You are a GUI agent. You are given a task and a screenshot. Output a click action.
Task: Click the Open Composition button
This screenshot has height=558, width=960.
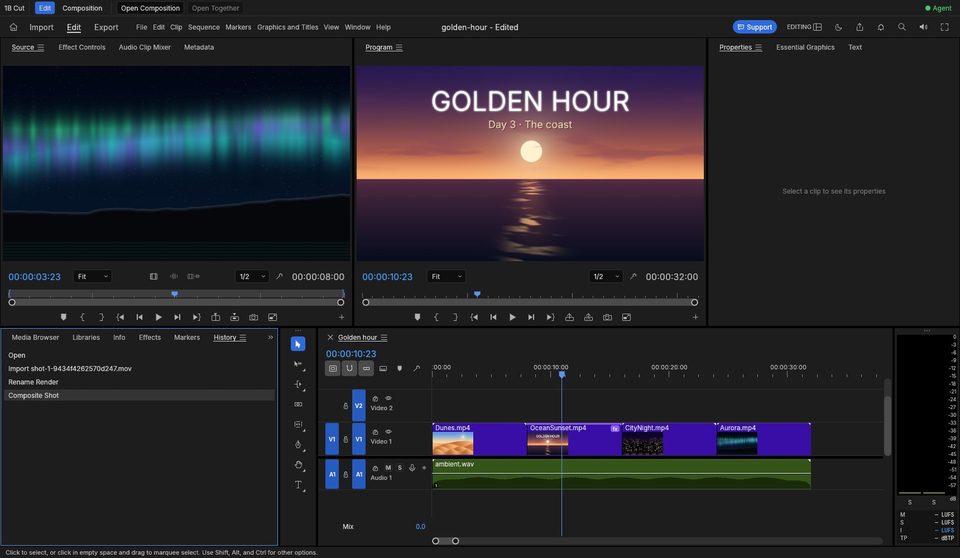click(x=150, y=8)
